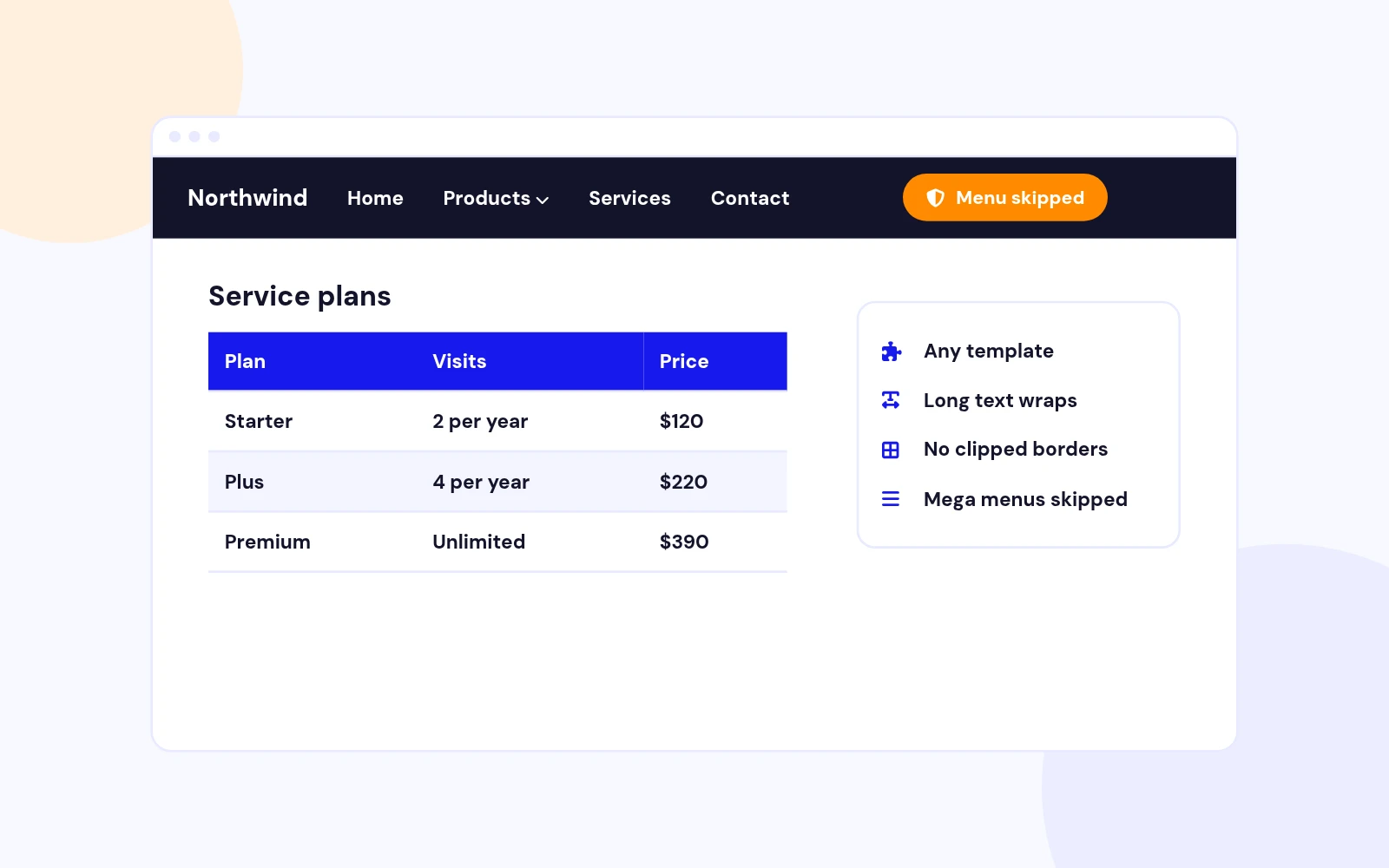Screen dimensions: 1389x868
Task: Open the Home menu item
Action: pyautogui.click(x=375, y=198)
